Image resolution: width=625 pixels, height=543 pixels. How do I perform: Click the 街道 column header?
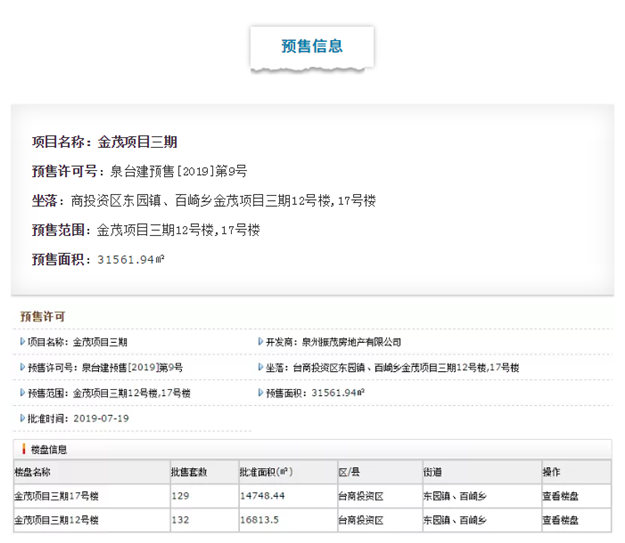pyautogui.click(x=482, y=472)
